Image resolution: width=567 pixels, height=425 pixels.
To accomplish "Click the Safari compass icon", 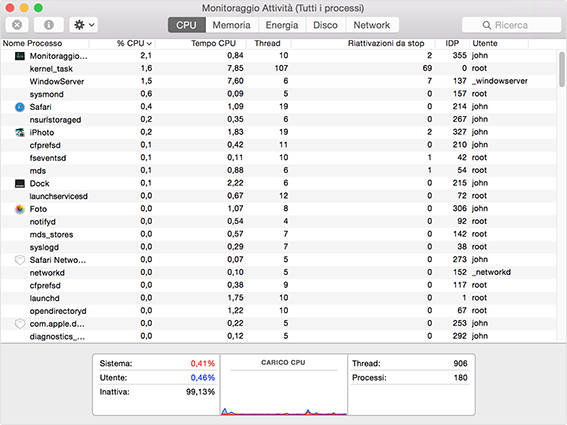I will coord(20,107).
